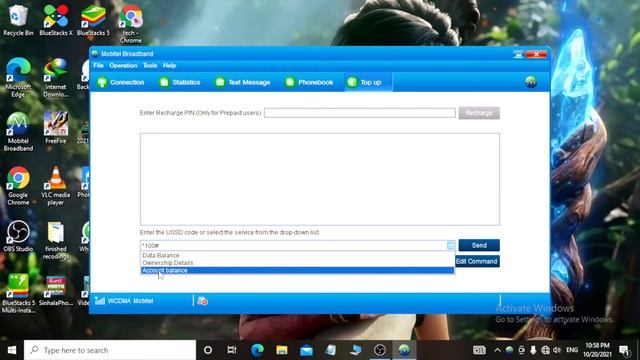This screenshot has height=360, width=640.
Task: Select the Internet Download Manager desktop icon
Action: (x=56, y=78)
